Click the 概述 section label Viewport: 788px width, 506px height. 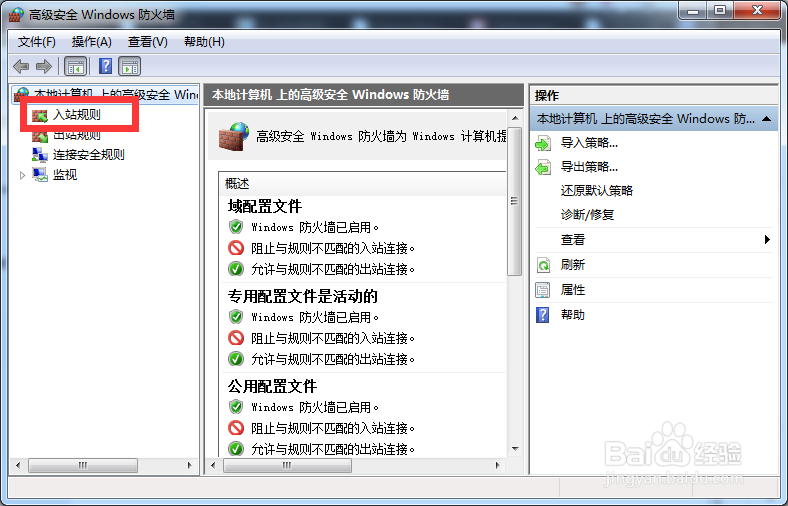pos(237,183)
